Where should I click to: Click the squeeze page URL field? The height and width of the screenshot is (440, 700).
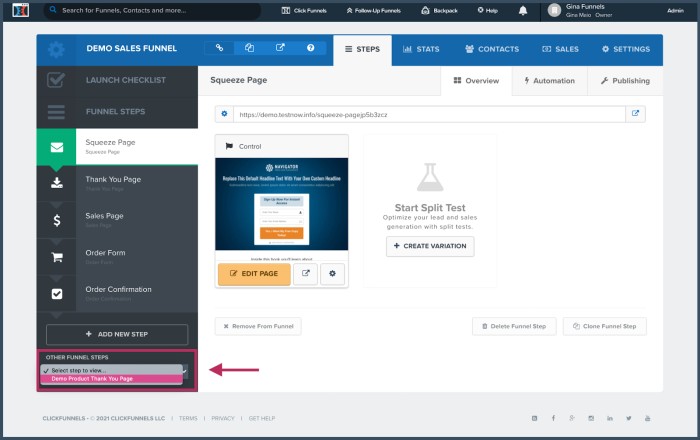tap(429, 114)
